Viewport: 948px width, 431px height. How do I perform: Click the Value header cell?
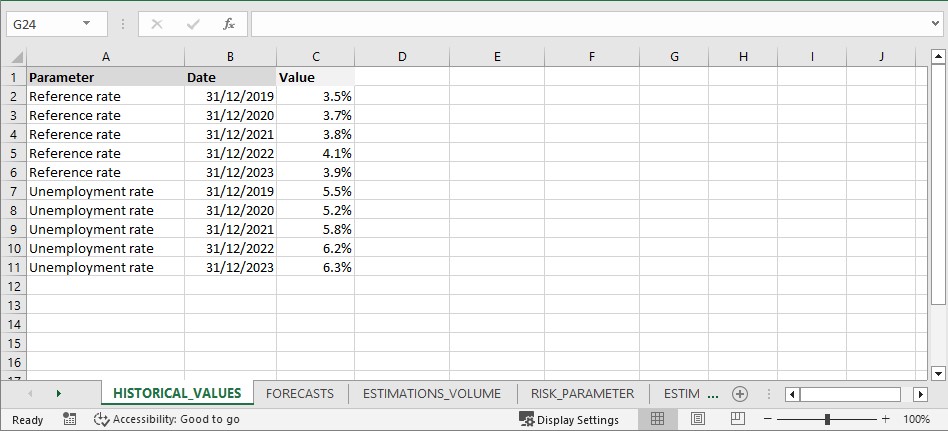[316, 77]
